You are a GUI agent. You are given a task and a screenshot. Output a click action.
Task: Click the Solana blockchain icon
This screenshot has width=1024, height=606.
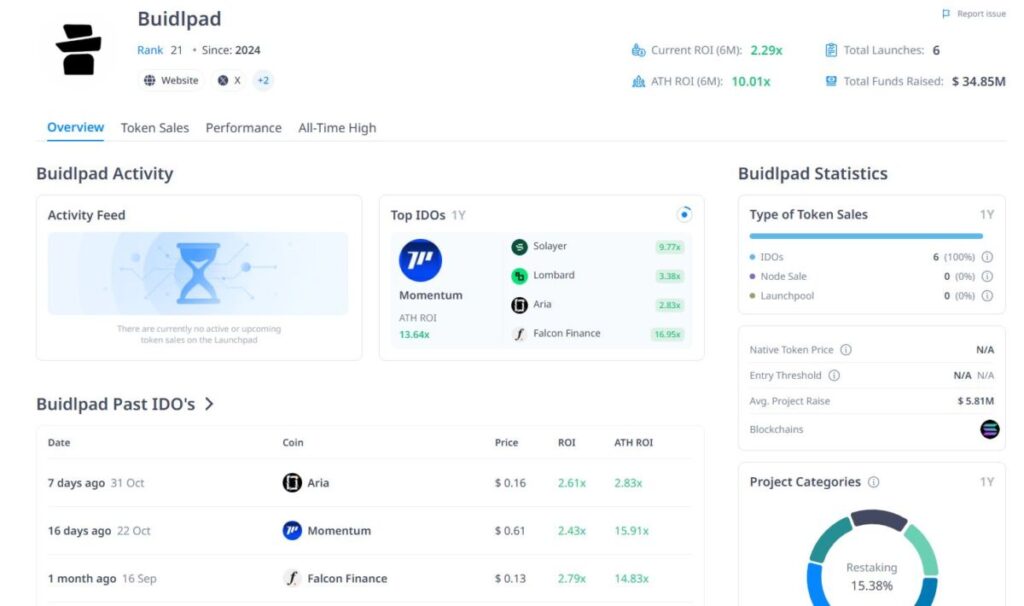[x=989, y=430]
